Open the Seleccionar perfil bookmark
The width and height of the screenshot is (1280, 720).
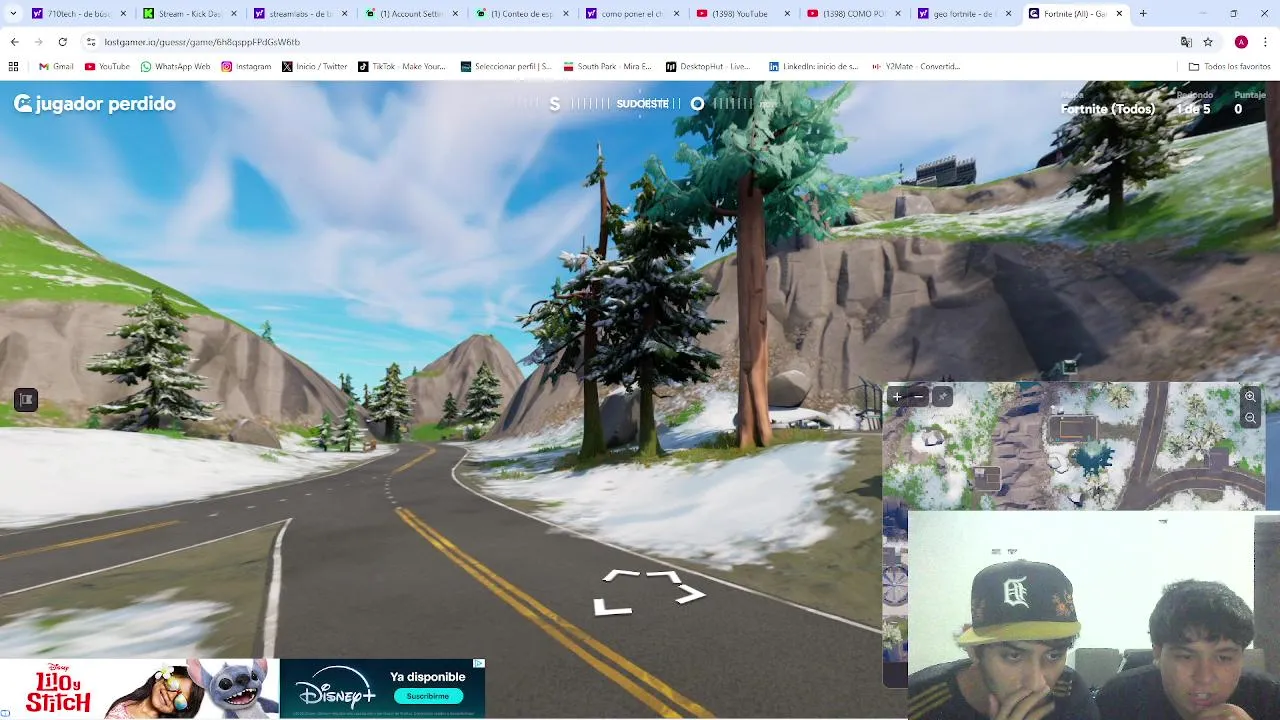505,66
